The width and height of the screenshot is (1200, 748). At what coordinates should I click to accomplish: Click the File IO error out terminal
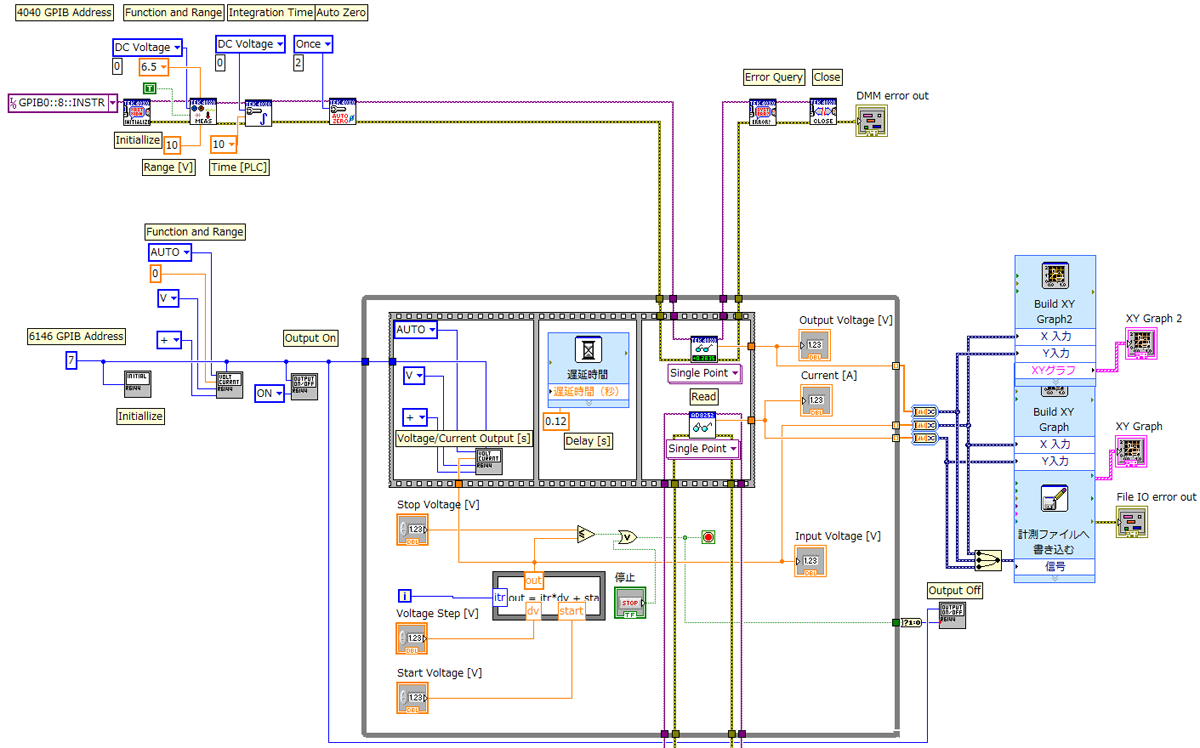pos(1132,522)
